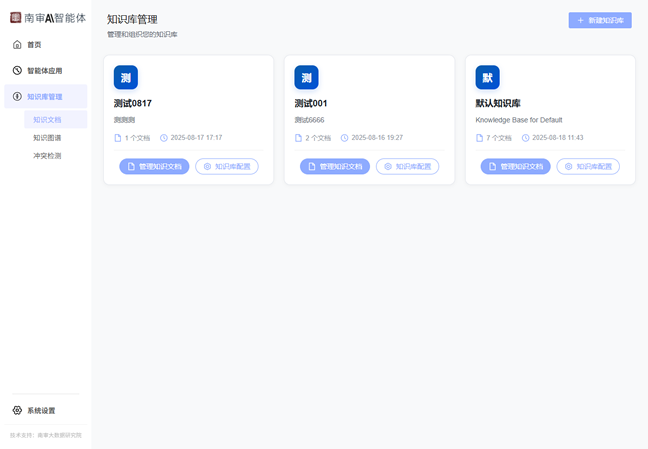Viewport: 648px width, 449px height.
Task: Click the 智能体应用 sidebar icon
Action: (x=17, y=71)
